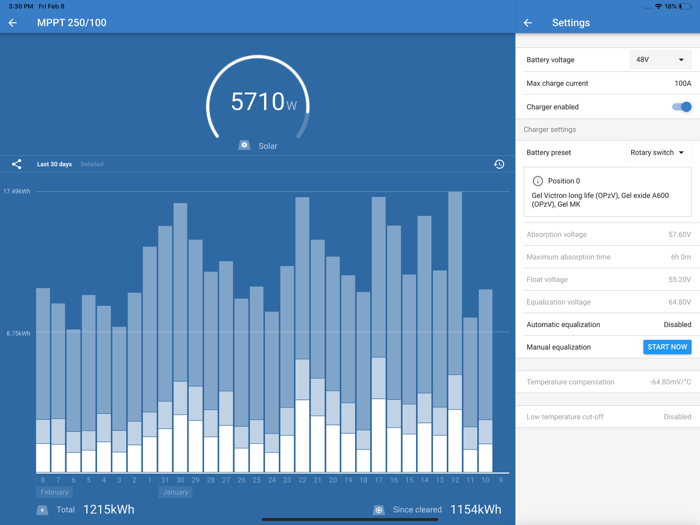The height and width of the screenshot is (525, 700).
Task: Tap the share icon beside Last 30 days
Action: click(17, 164)
